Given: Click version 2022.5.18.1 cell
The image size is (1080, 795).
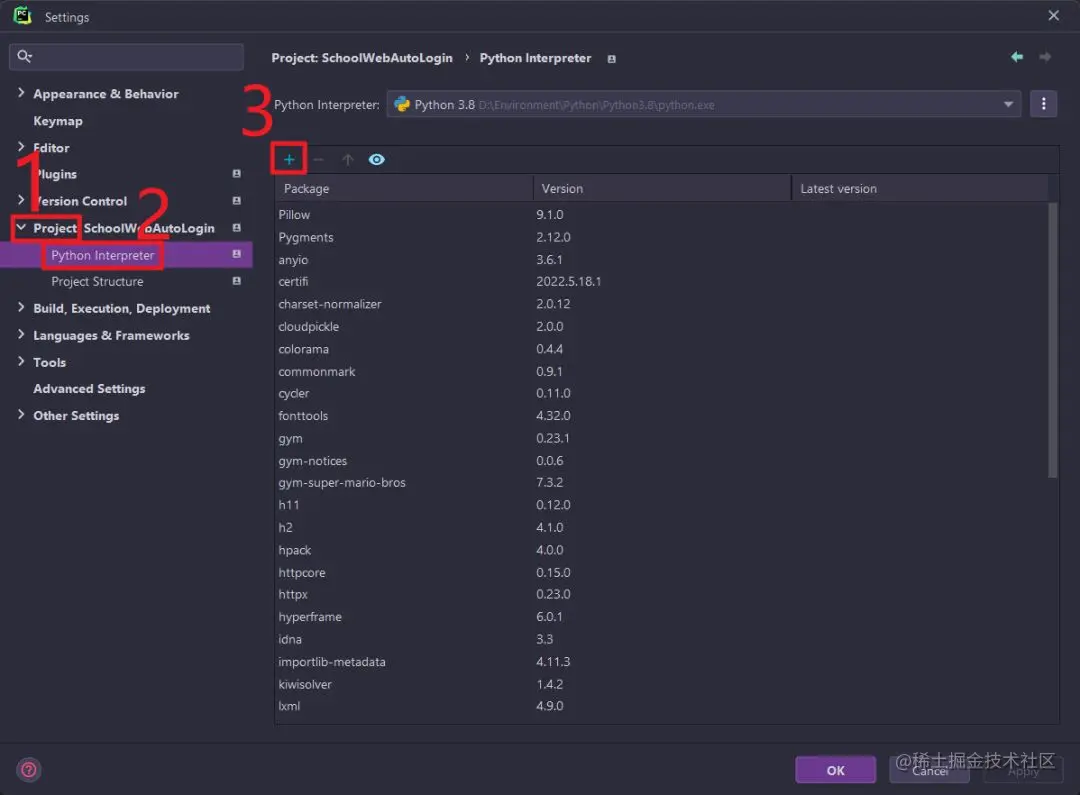Looking at the screenshot, I should 568,282.
